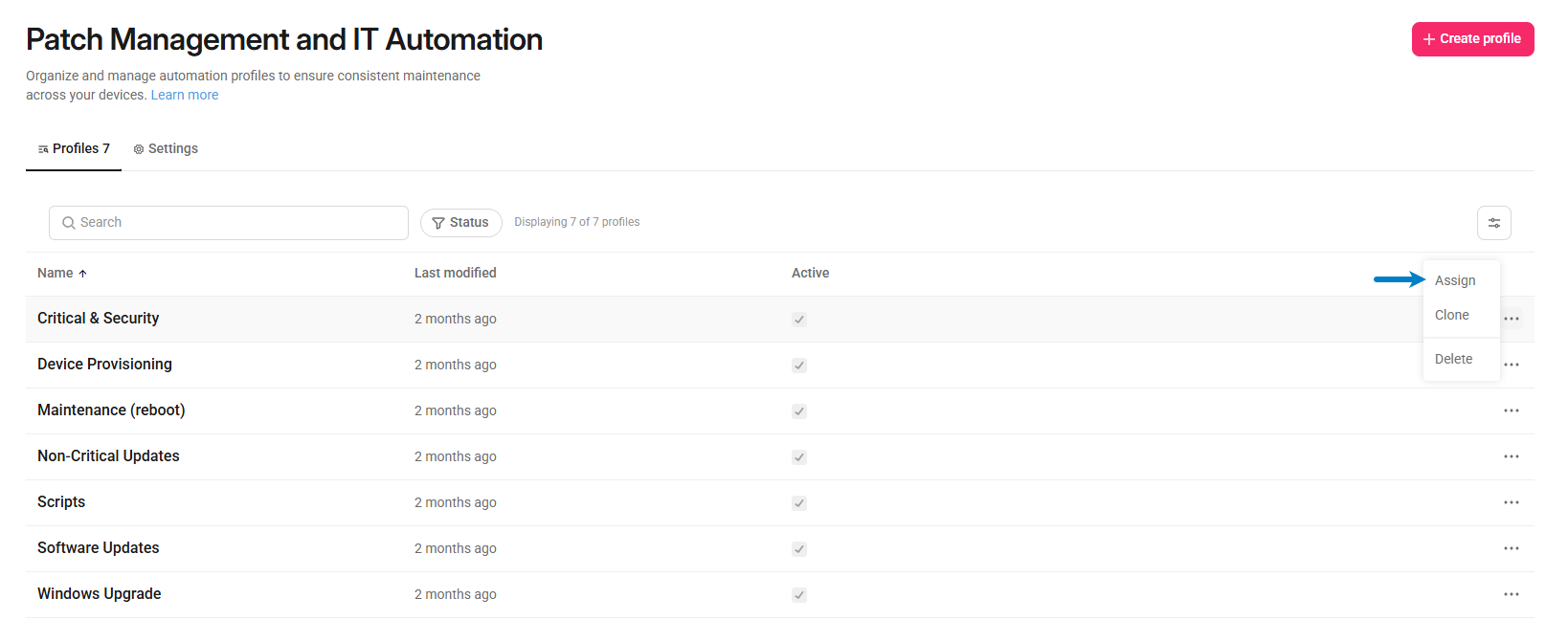Click the Create profile button
The height and width of the screenshot is (643, 1568).
1472,39
